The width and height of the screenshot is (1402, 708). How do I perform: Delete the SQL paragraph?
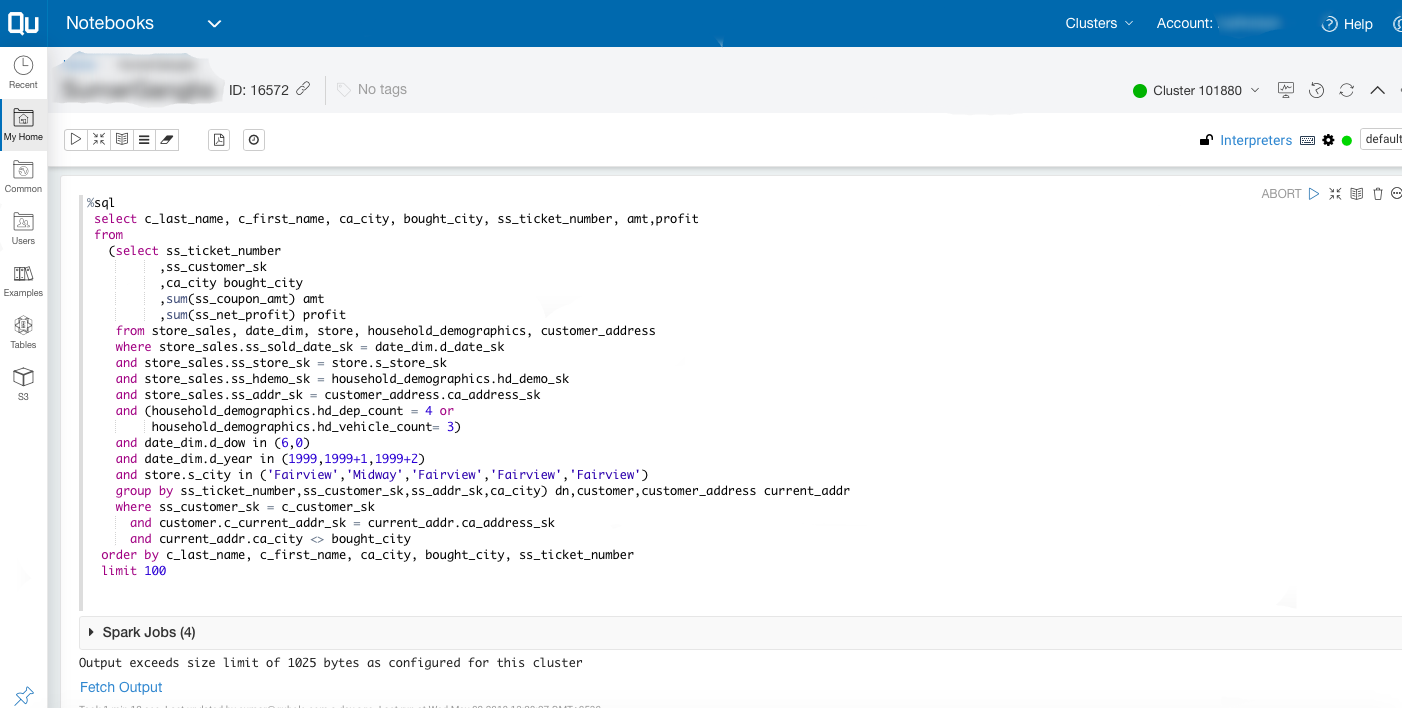tap(1378, 194)
